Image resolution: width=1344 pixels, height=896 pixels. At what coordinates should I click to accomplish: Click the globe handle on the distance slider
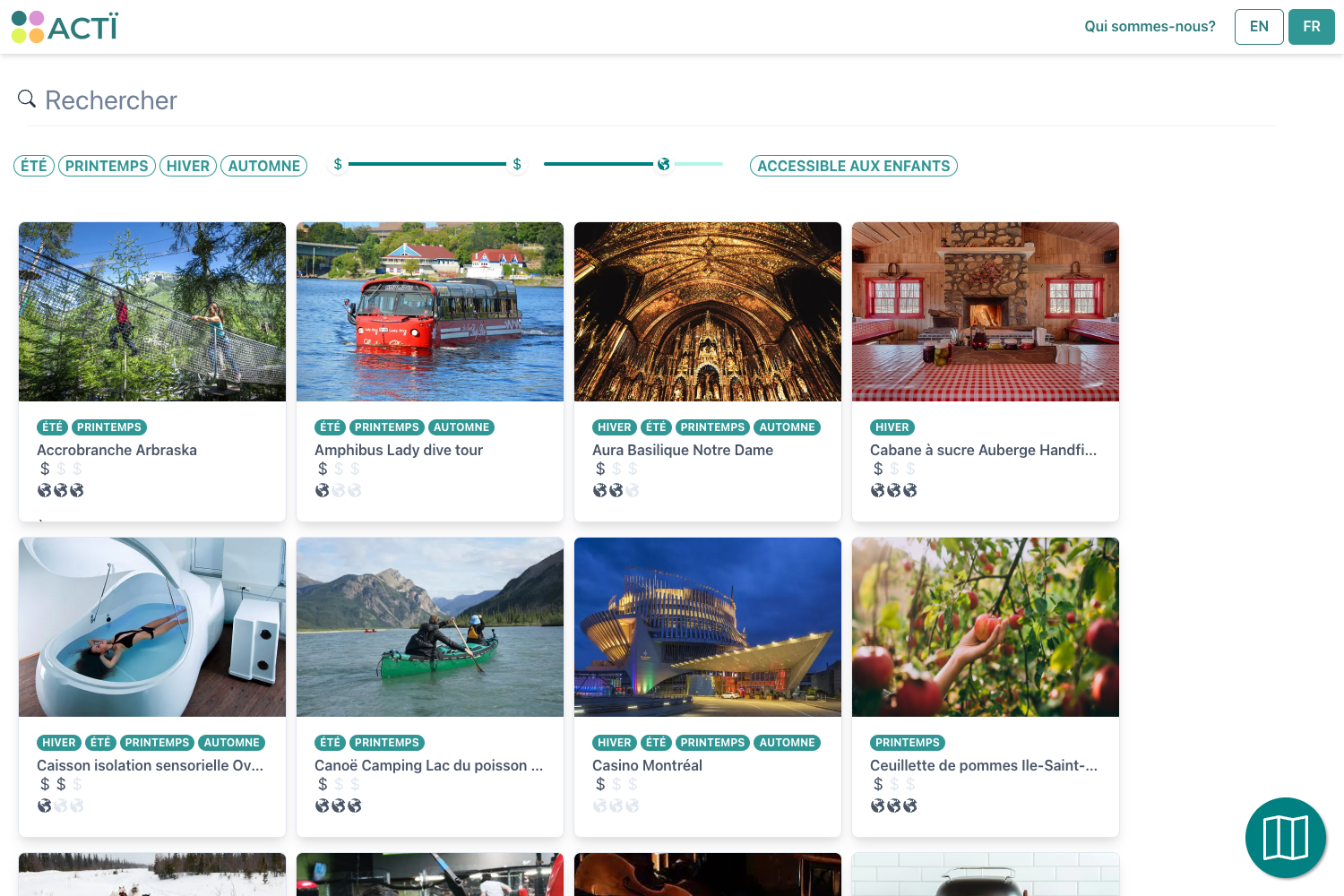[663, 165]
